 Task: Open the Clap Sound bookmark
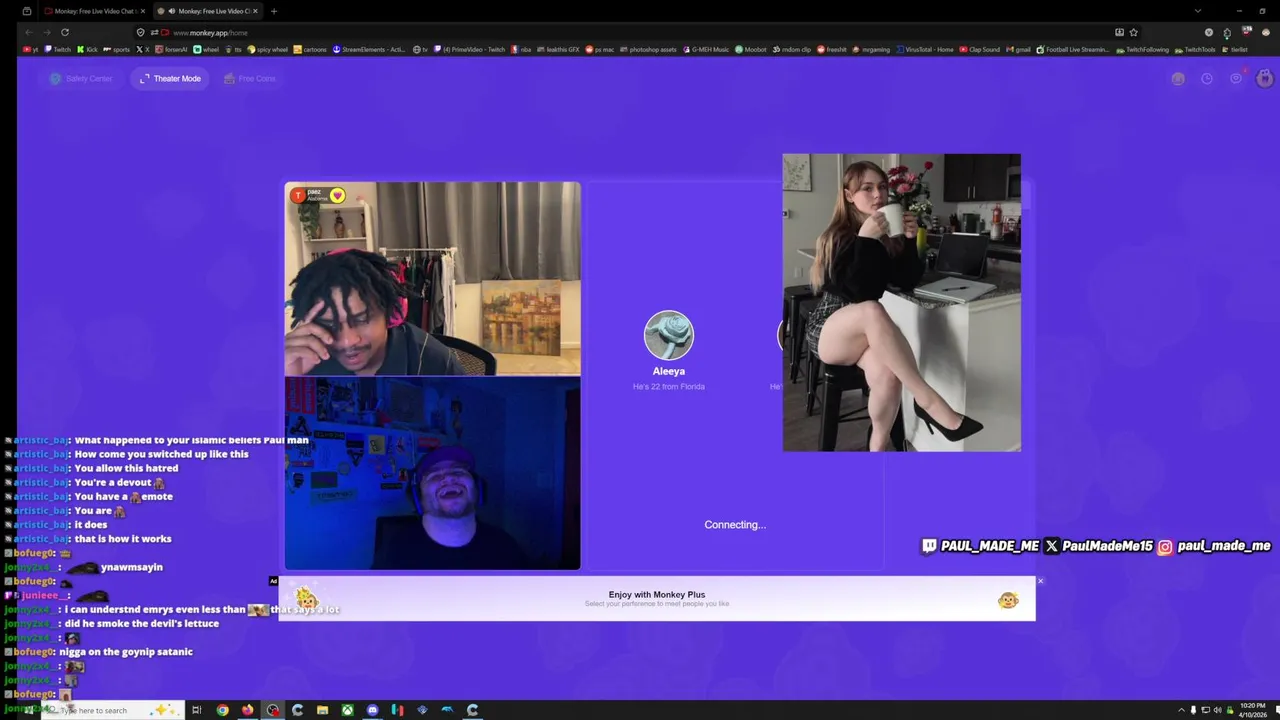pos(979,49)
